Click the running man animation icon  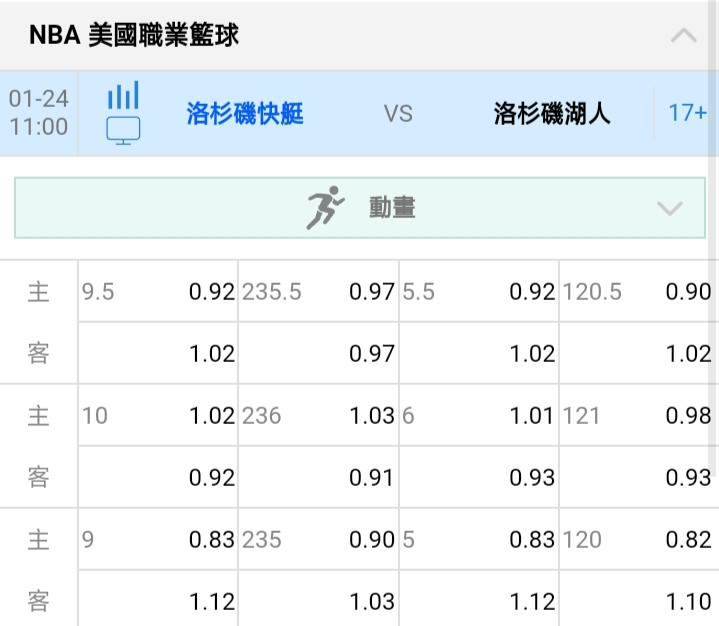click(x=326, y=208)
